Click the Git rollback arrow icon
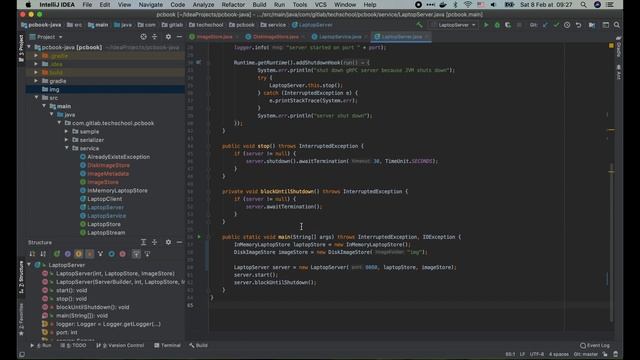The width and height of the screenshot is (640, 360). (578, 25)
